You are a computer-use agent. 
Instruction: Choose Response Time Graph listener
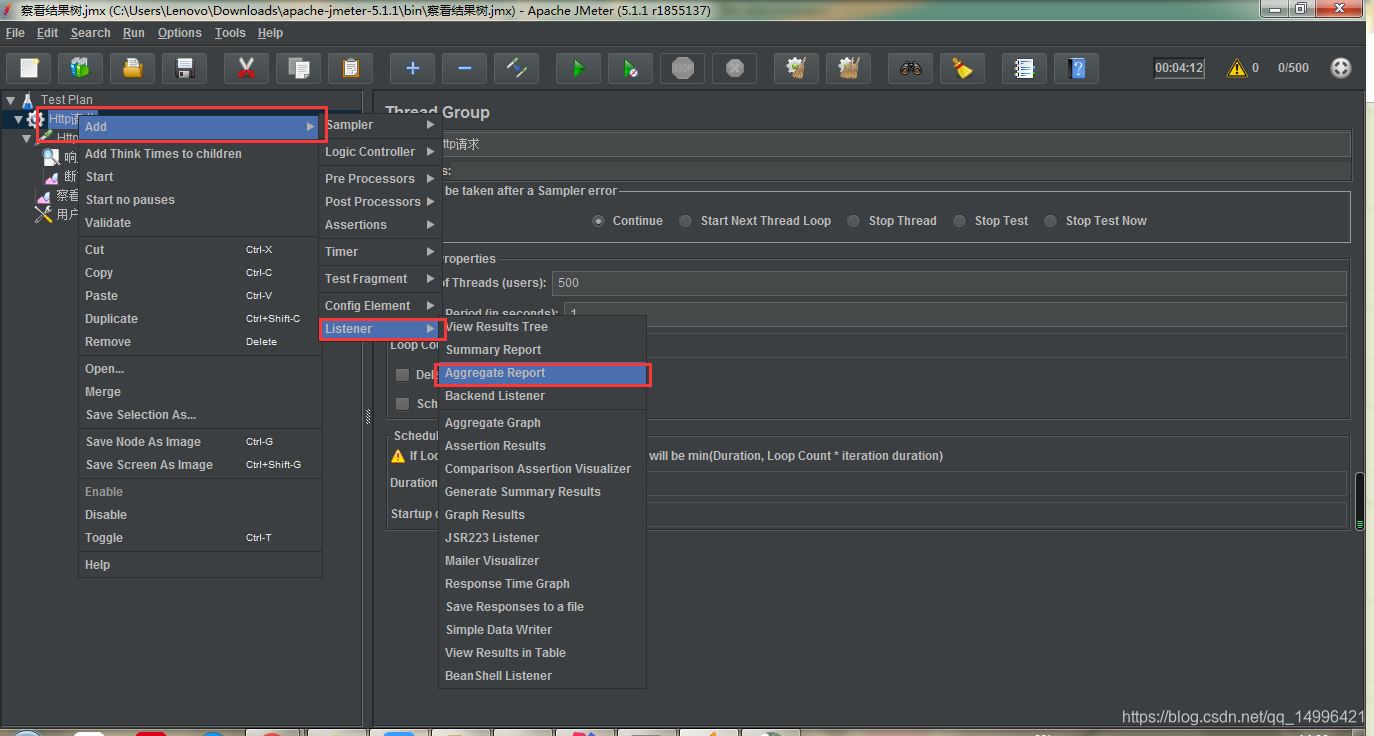(543, 584)
